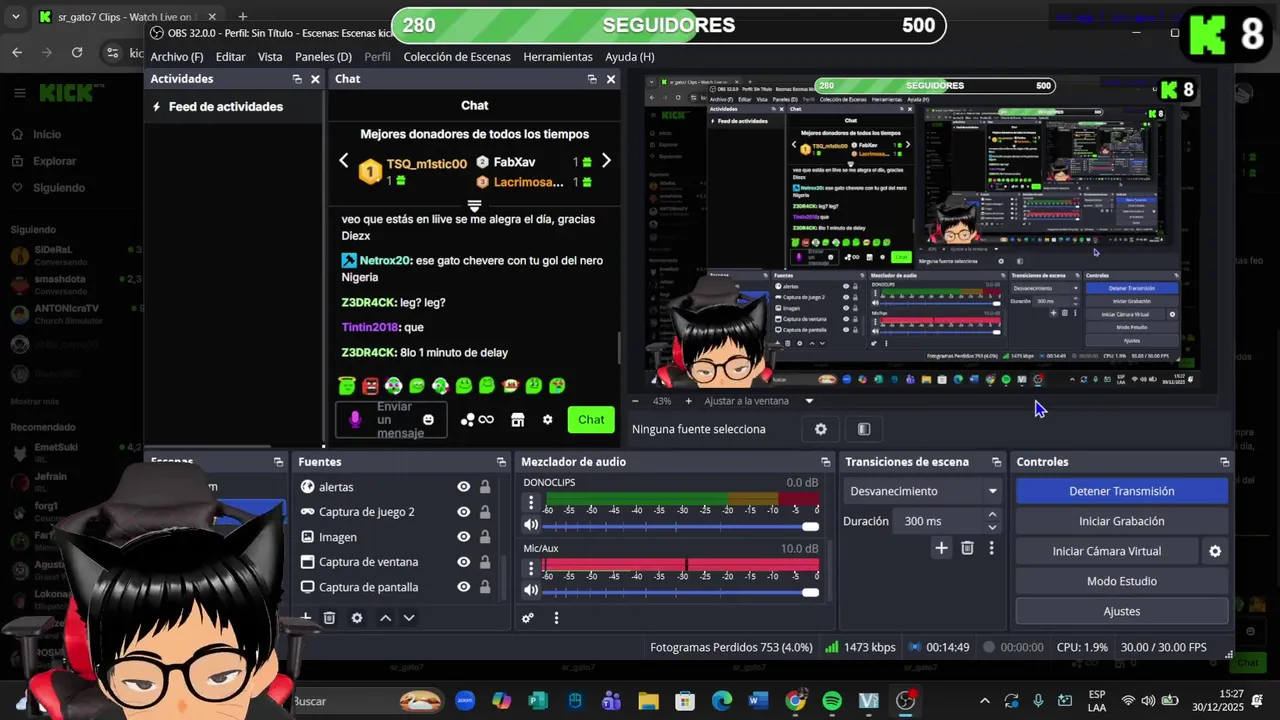Show next top donors with right arrow
The image size is (1280, 720).
click(605, 160)
